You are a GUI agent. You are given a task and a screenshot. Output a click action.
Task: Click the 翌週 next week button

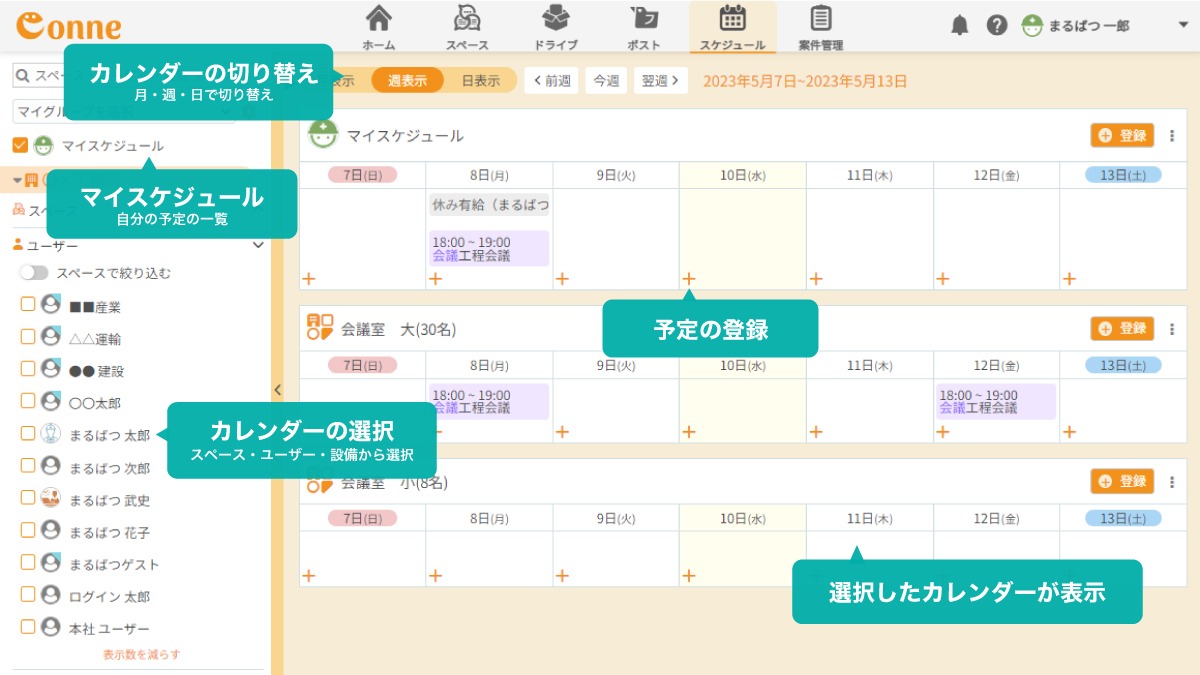tap(660, 81)
